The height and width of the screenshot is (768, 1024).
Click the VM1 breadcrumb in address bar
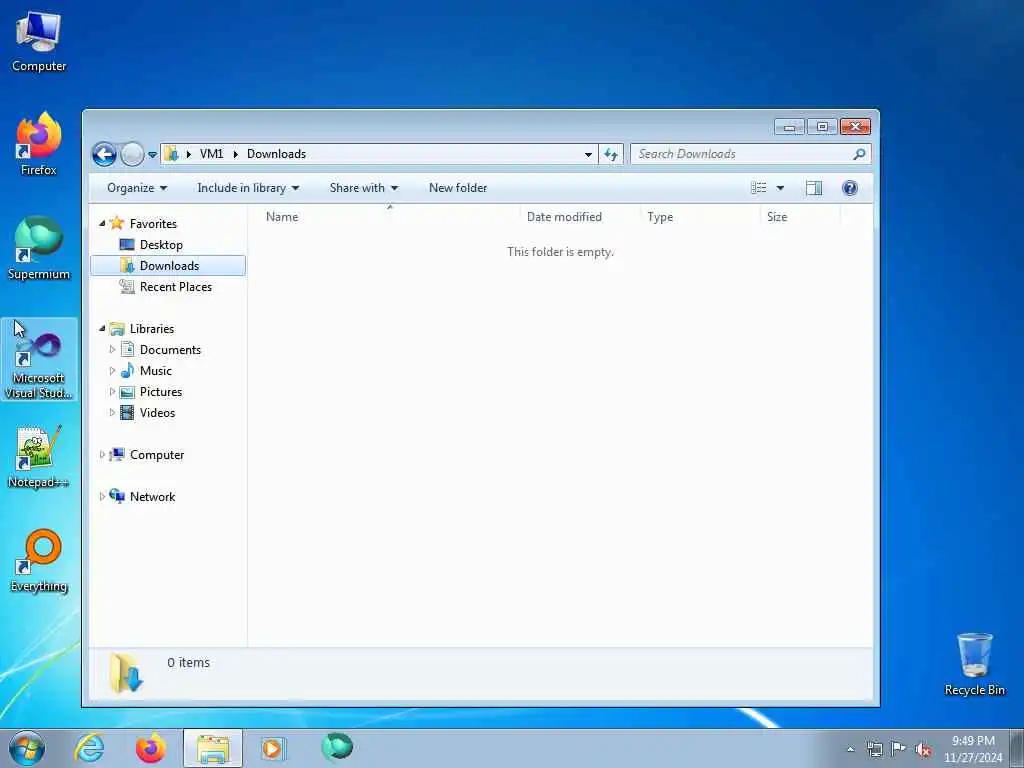(x=211, y=154)
